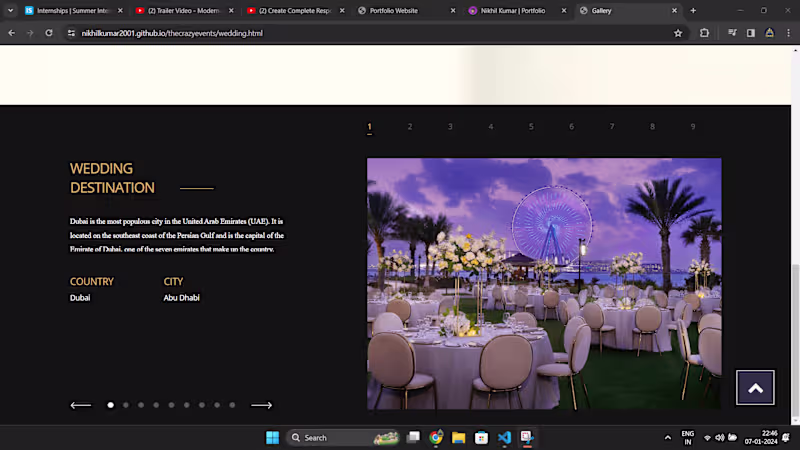Select slide number 9 in pagination
This screenshot has height=450, width=800.
click(693, 127)
